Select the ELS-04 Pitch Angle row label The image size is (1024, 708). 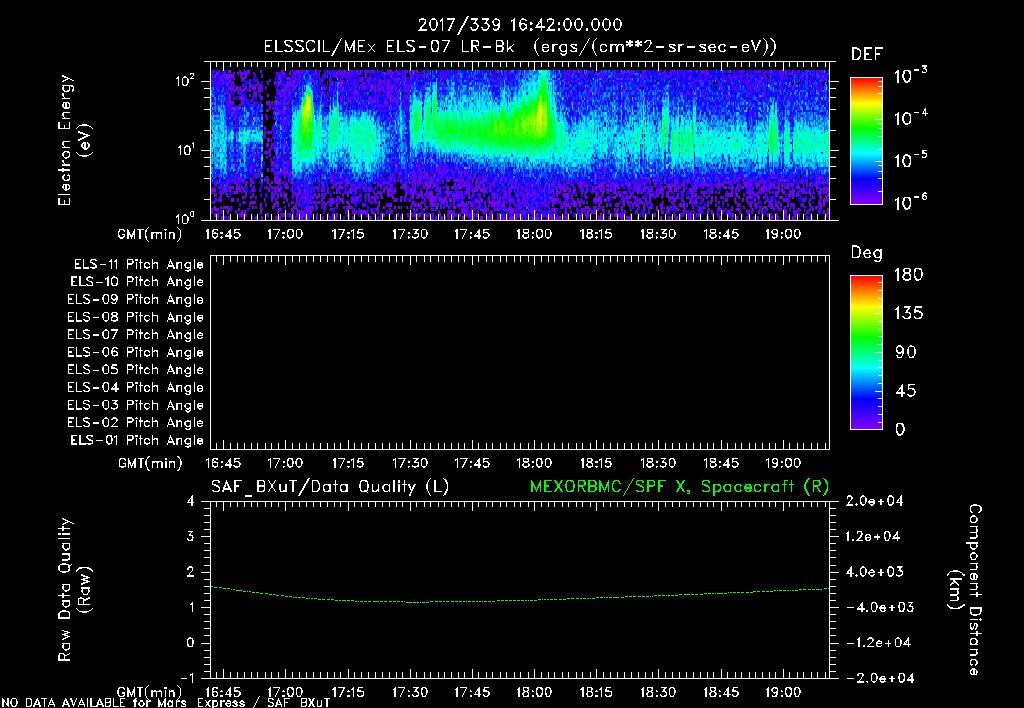(x=135, y=387)
